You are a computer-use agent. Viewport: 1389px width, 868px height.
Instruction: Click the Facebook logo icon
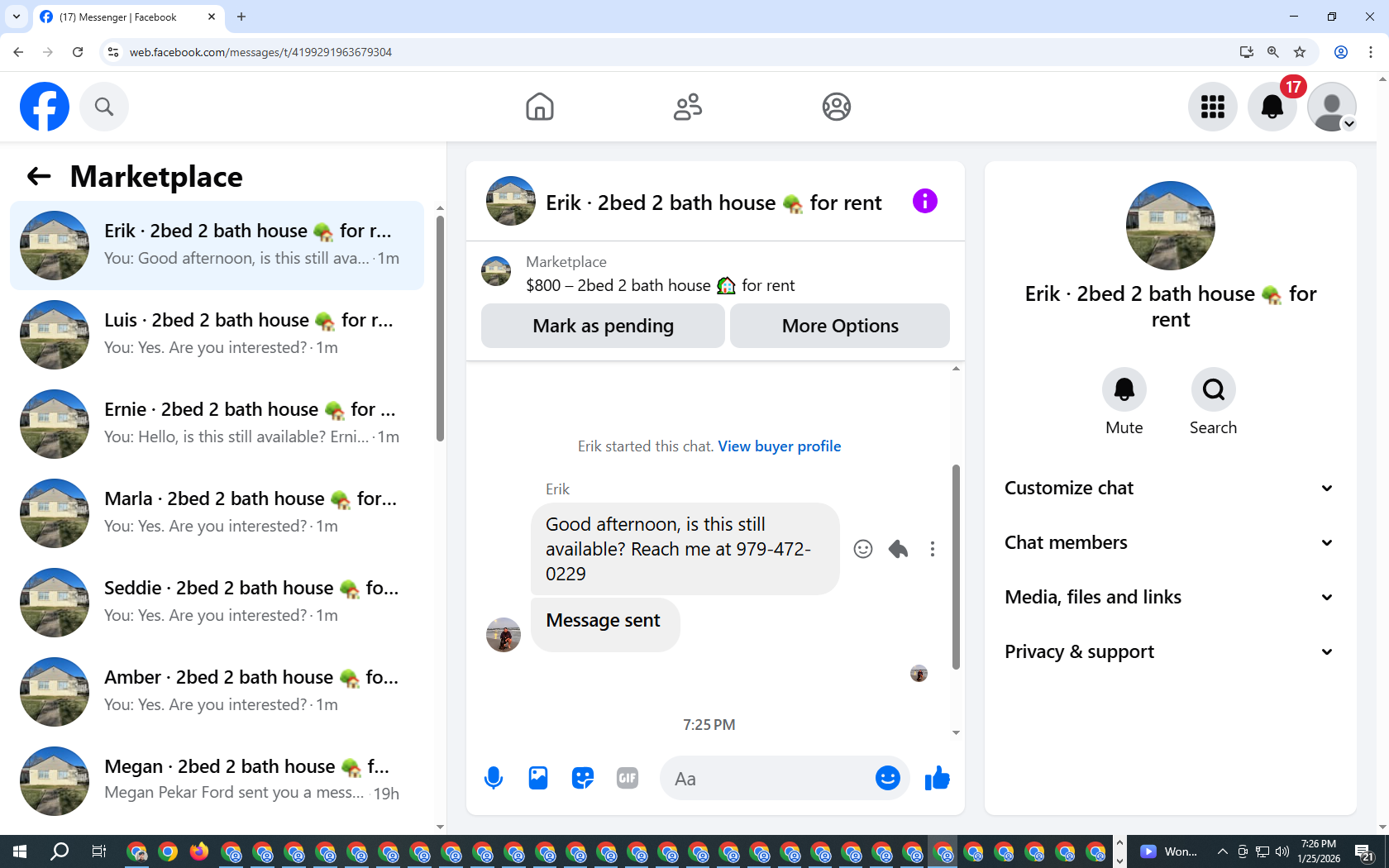pos(45,107)
